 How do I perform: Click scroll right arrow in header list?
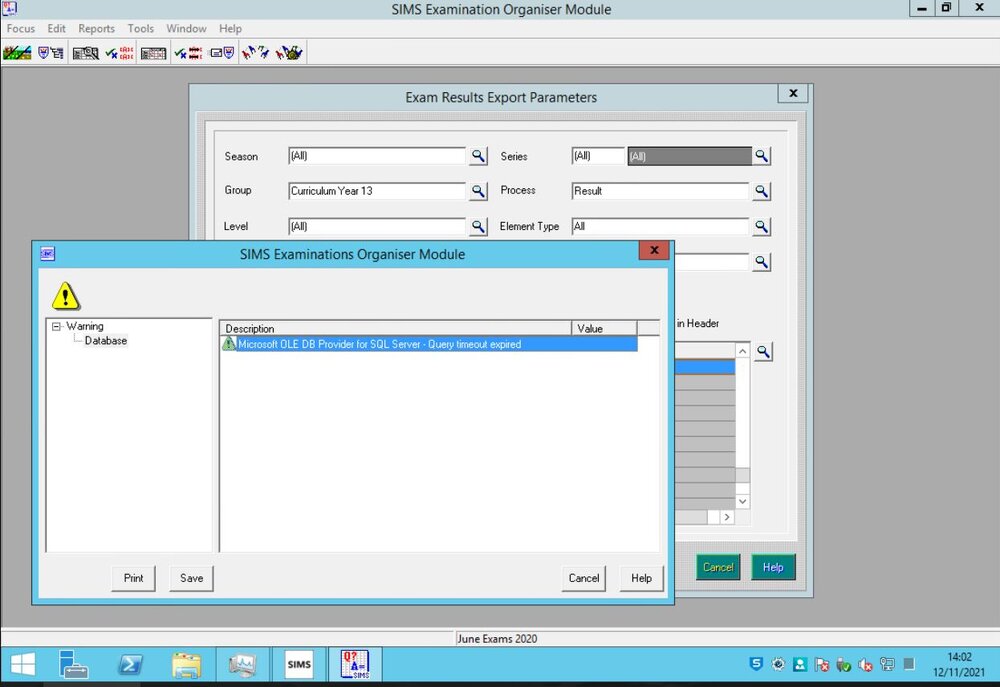tap(727, 517)
